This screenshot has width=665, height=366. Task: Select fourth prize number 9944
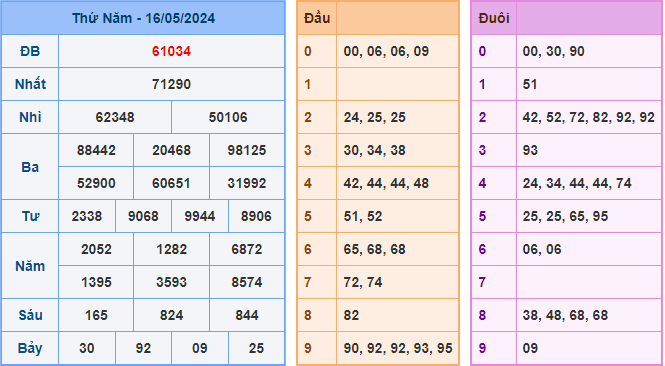point(200,217)
